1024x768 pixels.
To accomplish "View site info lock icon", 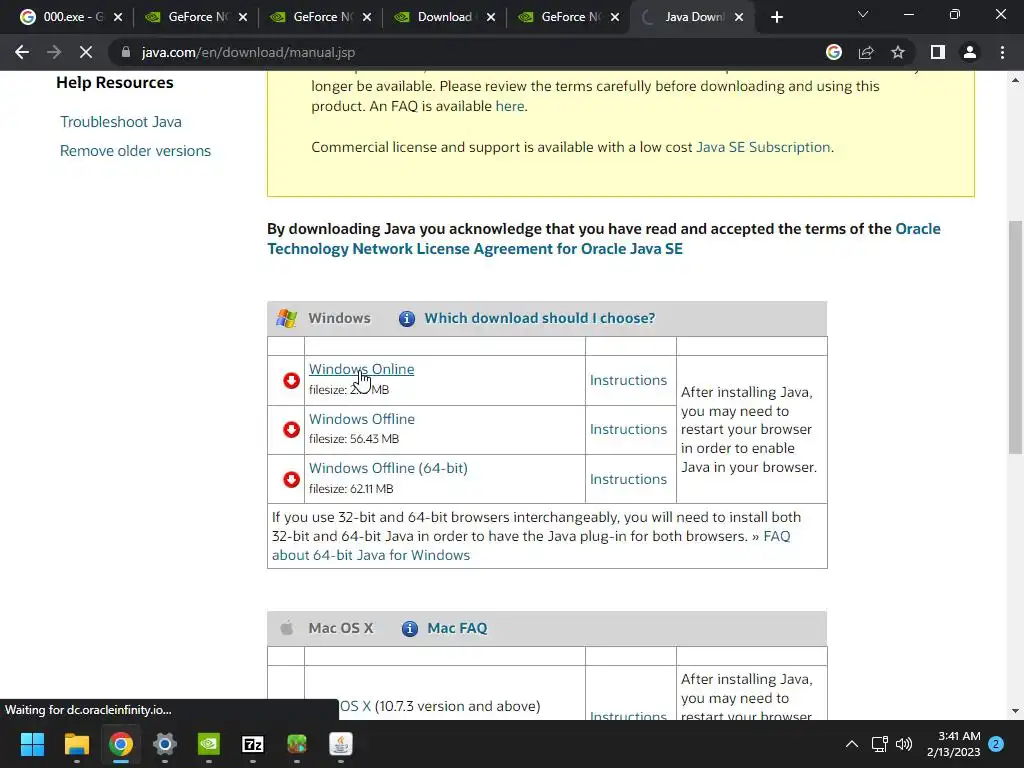I will [x=126, y=52].
